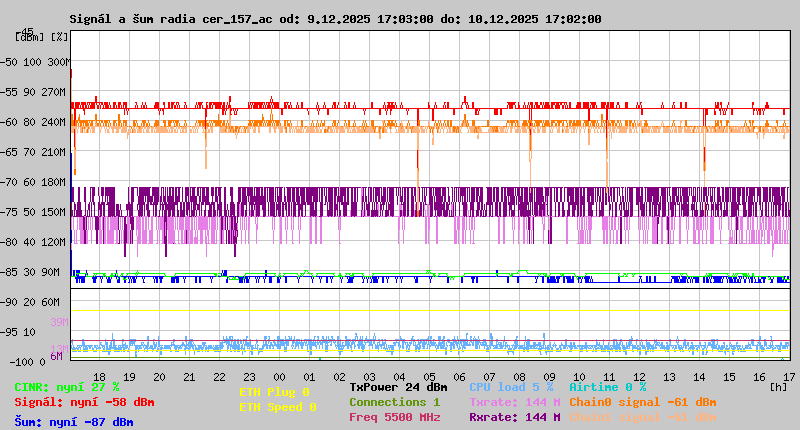Click the TxPower 24 dBm legend text
Image resolution: width=800 pixels, height=430 pixels.
[x=398, y=387]
